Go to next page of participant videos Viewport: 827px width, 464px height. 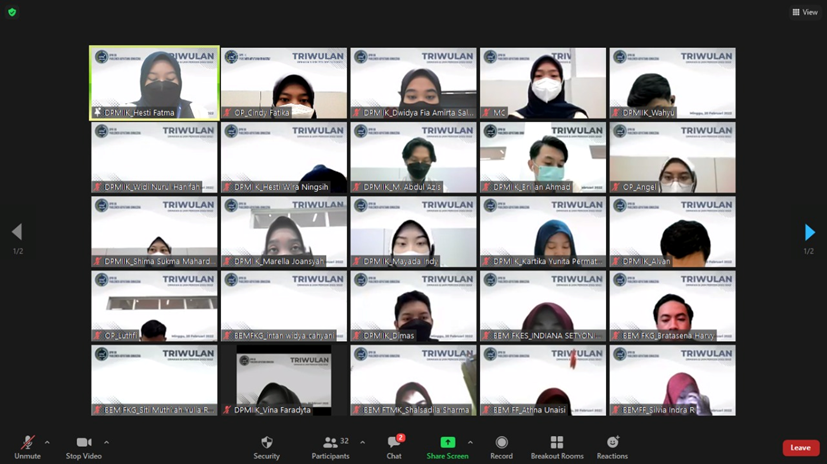[x=809, y=233]
